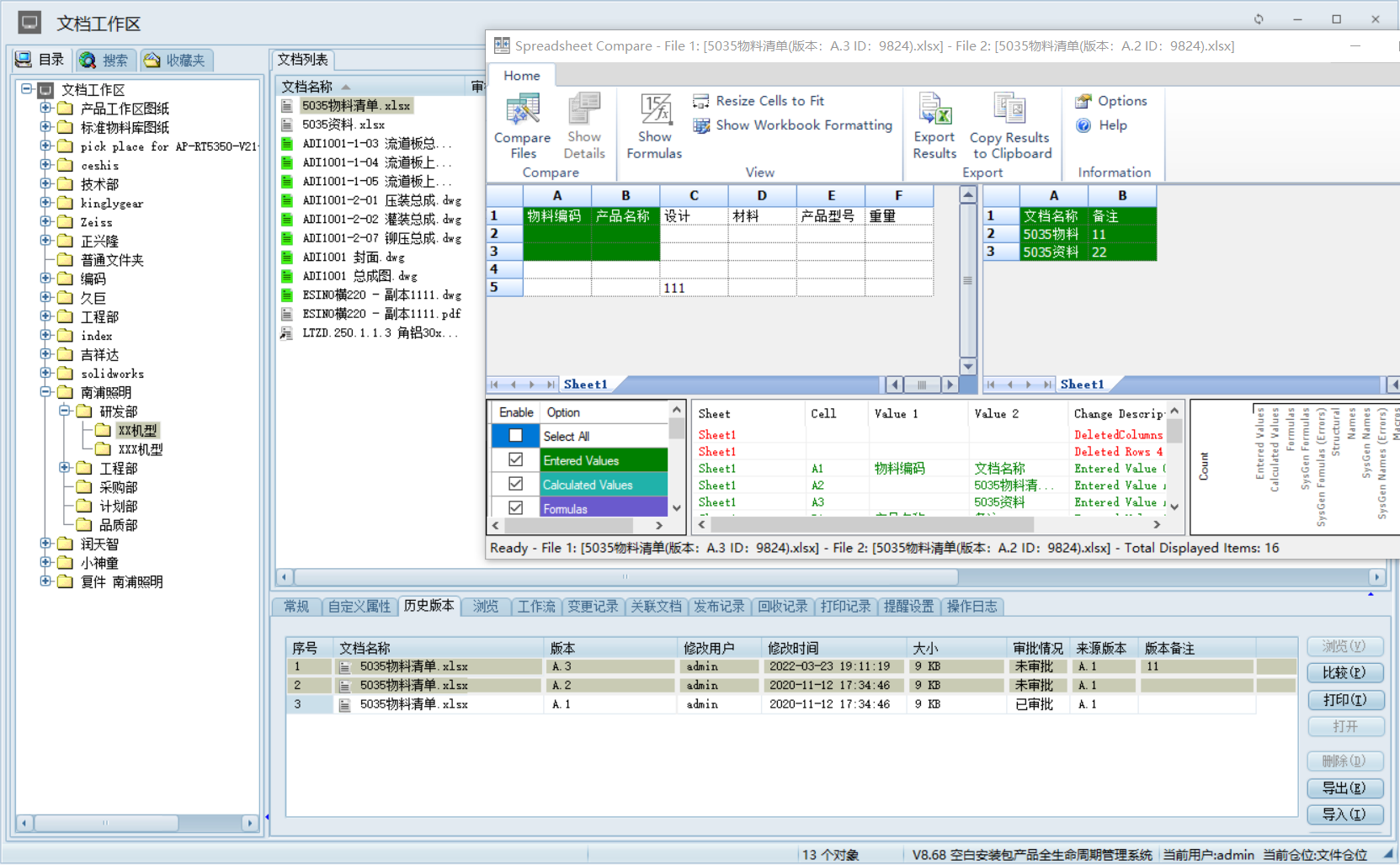Click the 比较(P) button
The height and width of the screenshot is (865, 1400).
coord(1344,673)
